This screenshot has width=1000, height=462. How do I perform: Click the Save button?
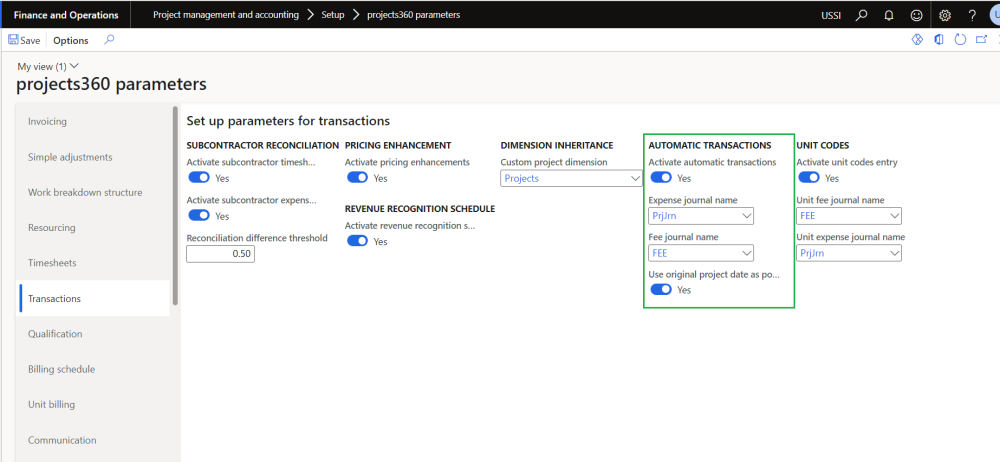pos(24,41)
